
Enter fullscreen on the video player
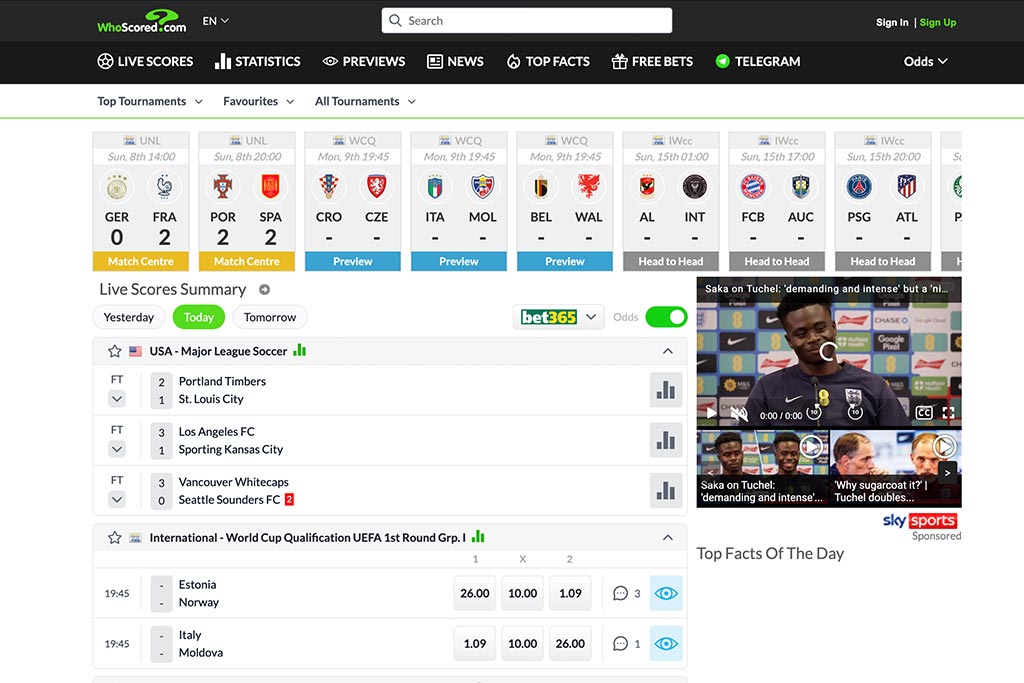(948, 413)
